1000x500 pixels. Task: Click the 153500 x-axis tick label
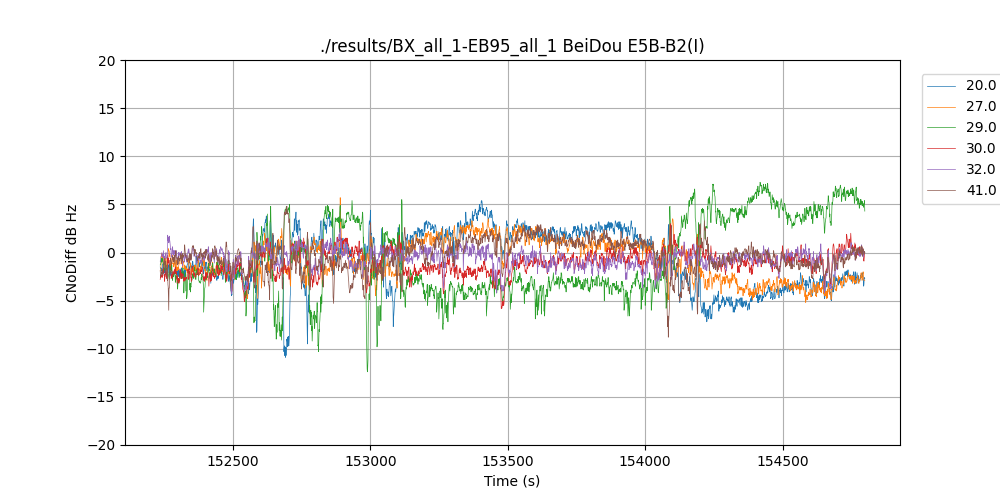tap(508, 461)
